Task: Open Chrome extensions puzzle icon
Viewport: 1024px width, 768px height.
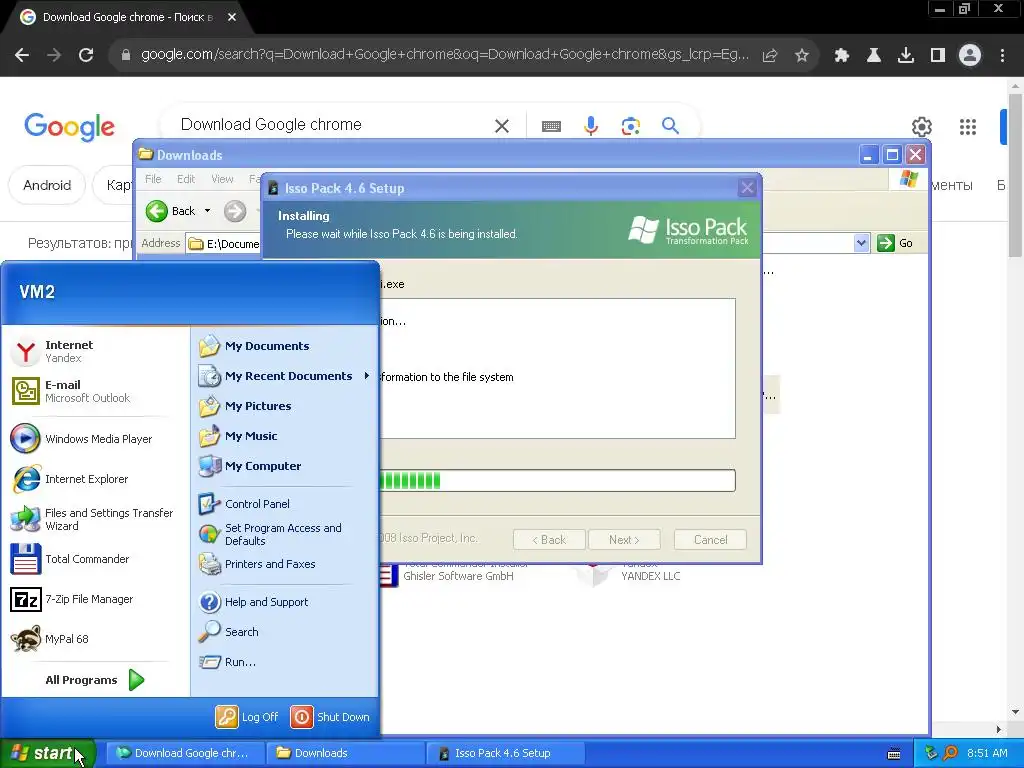Action: (842, 55)
